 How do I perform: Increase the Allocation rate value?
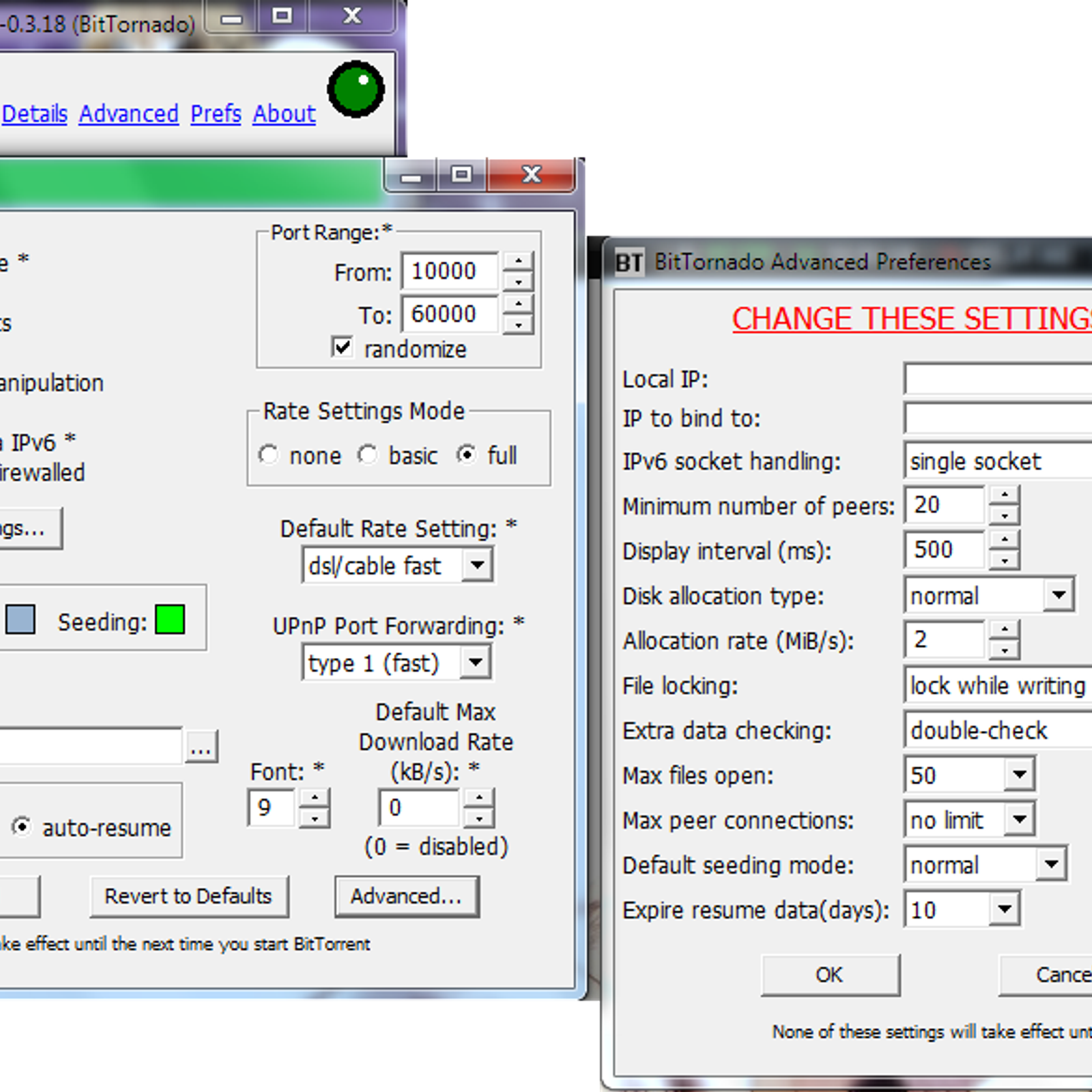pyautogui.click(x=1004, y=631)
